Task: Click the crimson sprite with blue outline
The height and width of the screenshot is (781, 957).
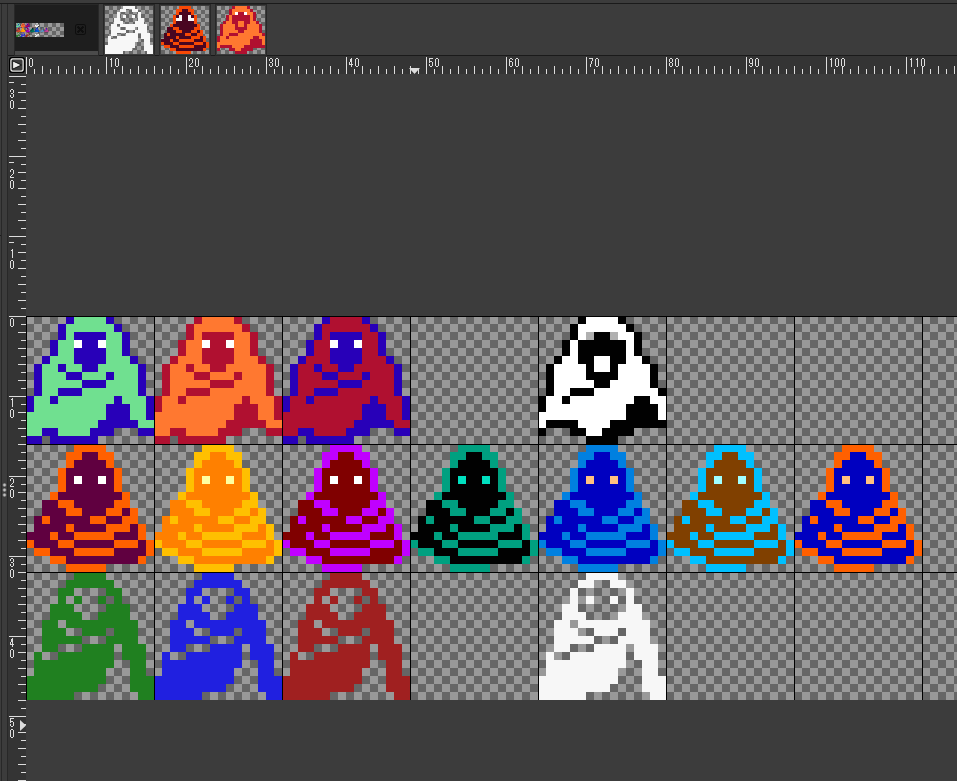Action: tap(347, 380)
